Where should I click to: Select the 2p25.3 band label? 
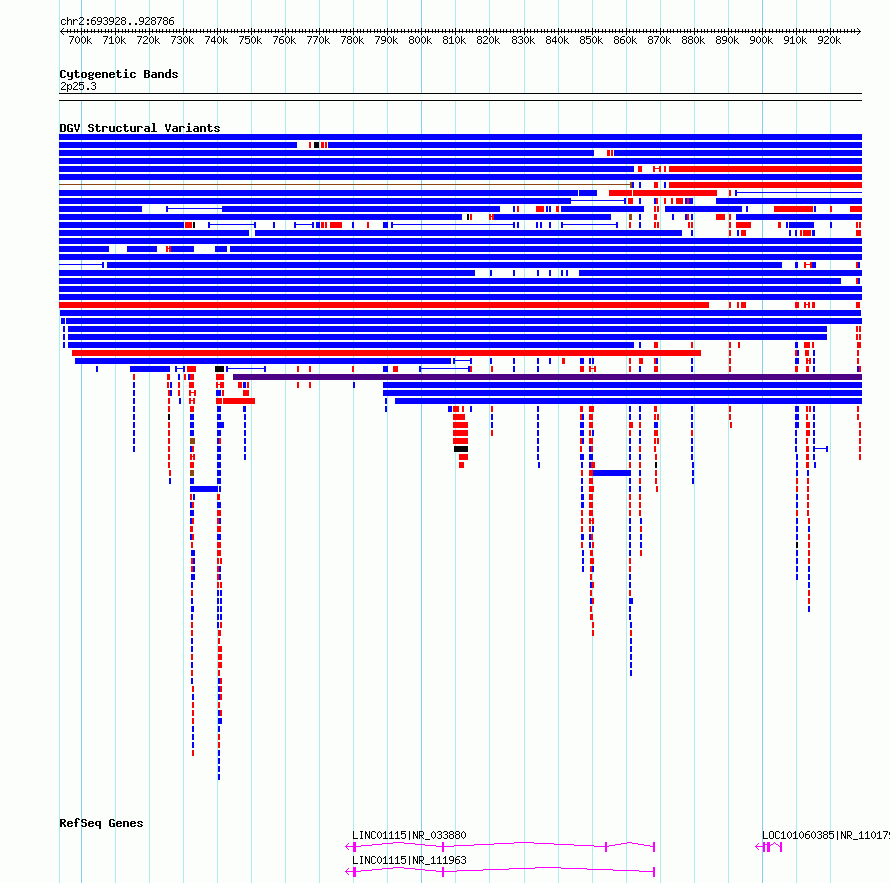click(x=78, y=86)
